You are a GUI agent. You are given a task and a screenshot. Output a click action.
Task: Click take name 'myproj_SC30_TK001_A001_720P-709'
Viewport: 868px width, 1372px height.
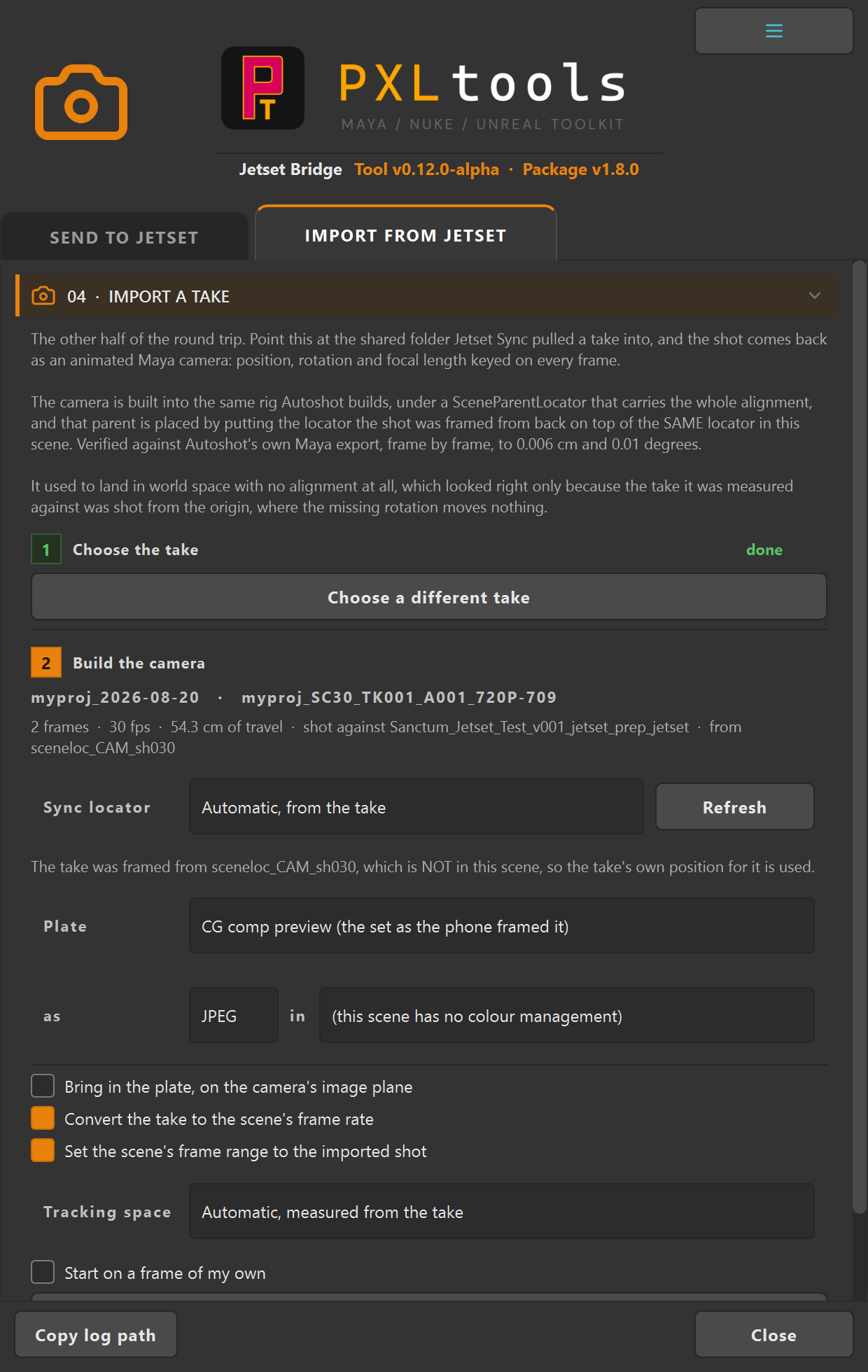tap(399, 697)
